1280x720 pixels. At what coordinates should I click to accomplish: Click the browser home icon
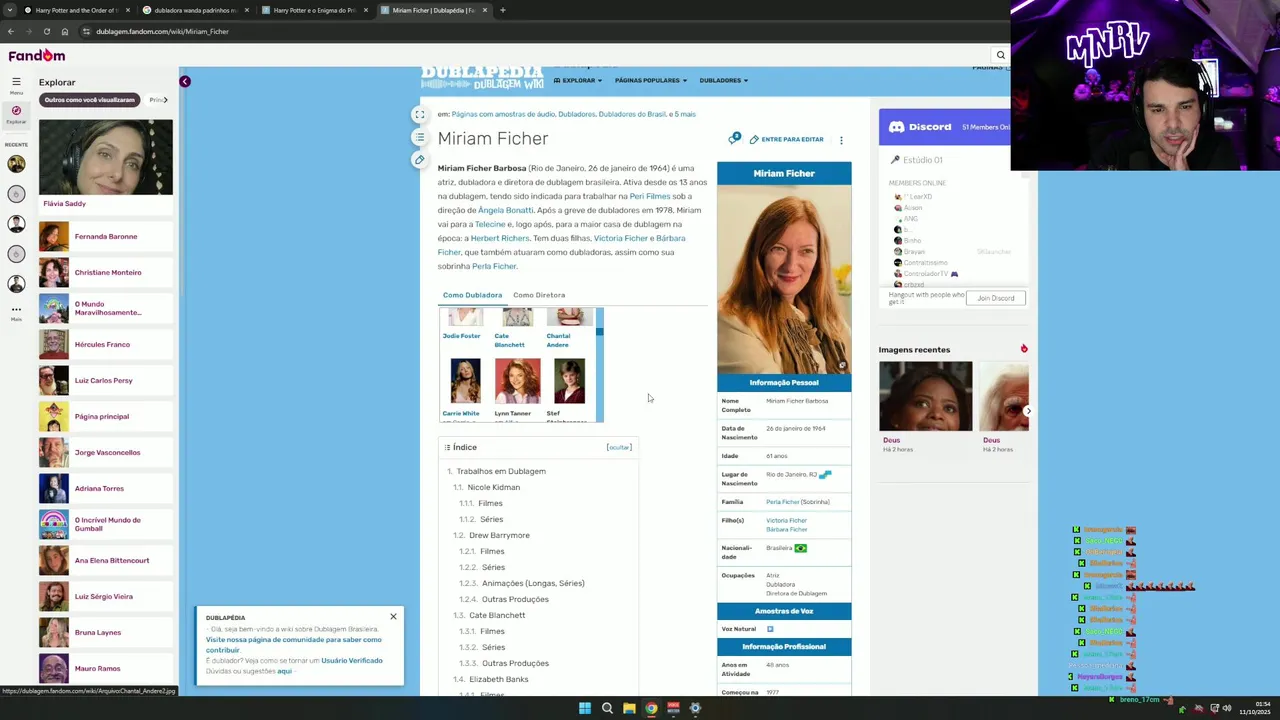pyautogui.click(x=65, y=31)
